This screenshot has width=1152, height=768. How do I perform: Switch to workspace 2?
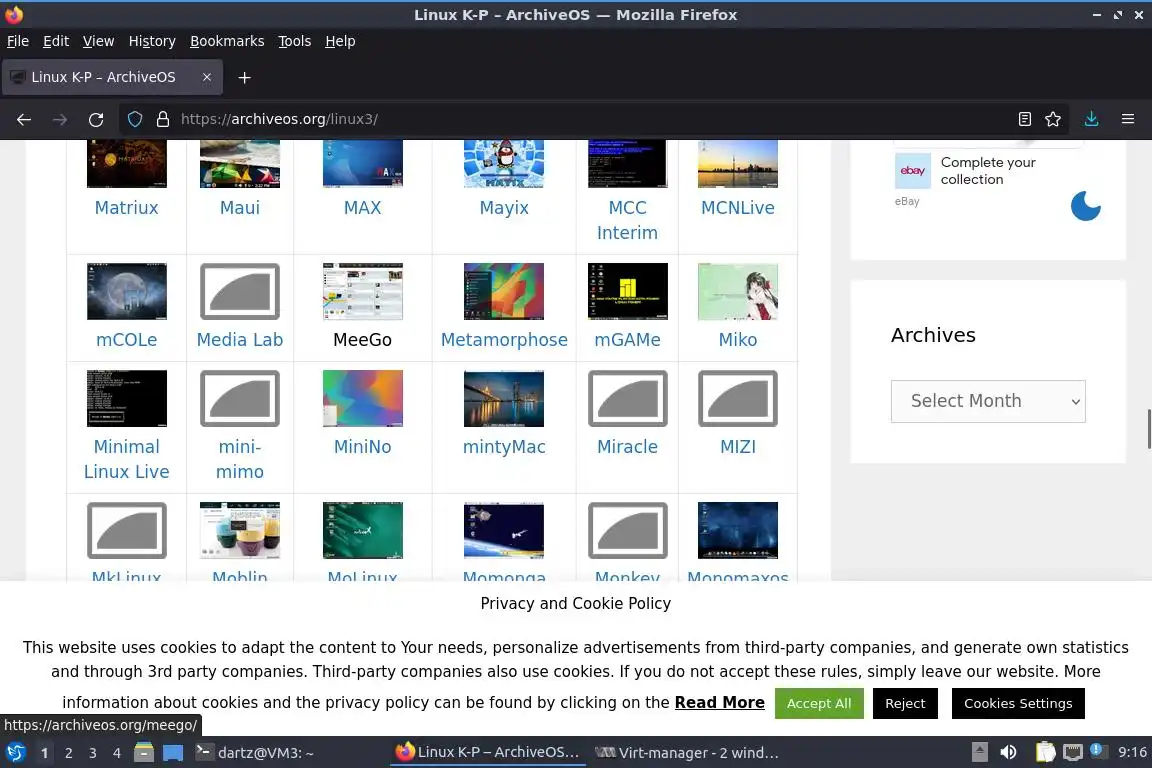68,753
